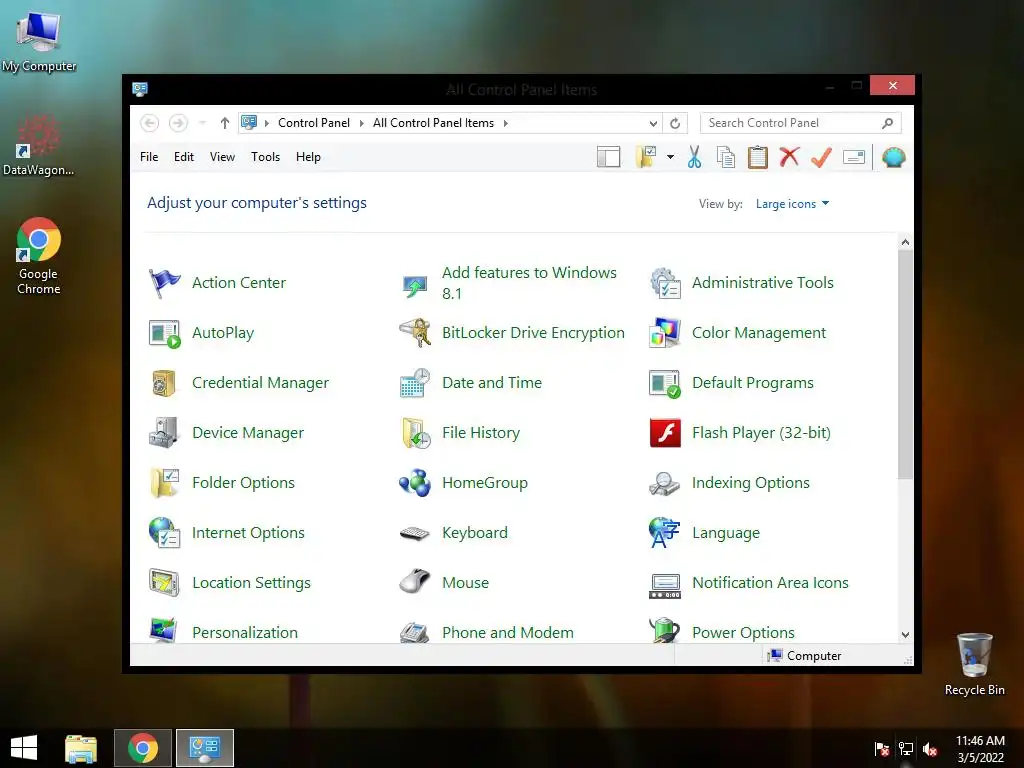
Task: Click the Up one level arrow button
Action: (x=225, y=123)
